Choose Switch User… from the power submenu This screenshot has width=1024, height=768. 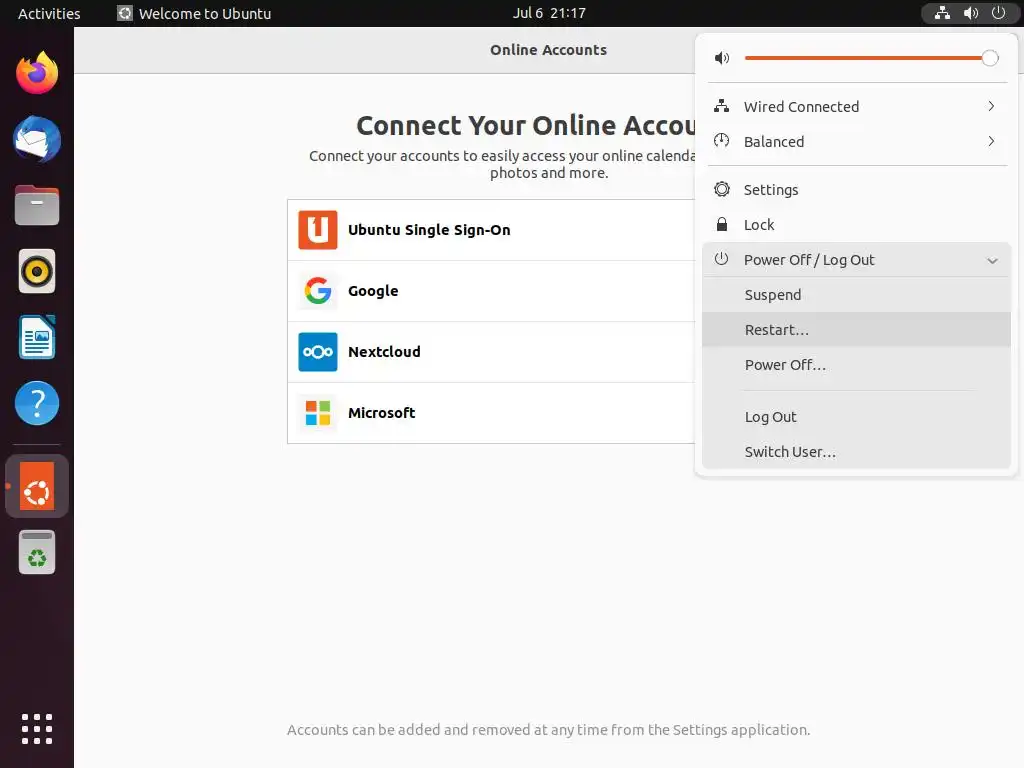pyautogui.click(x=857, y=452)
